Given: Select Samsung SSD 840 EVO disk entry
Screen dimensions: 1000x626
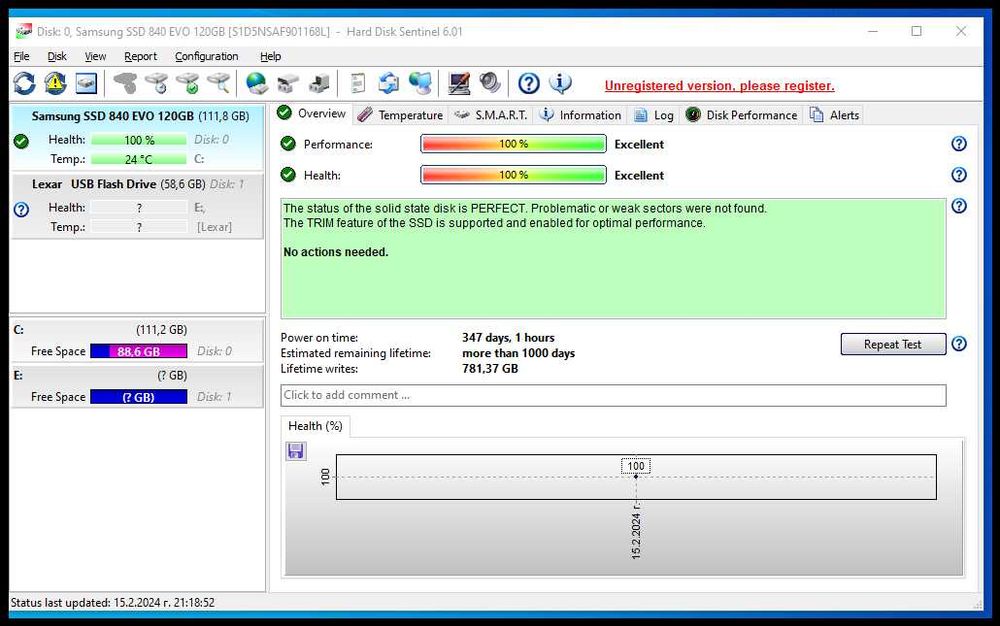Looking at the screenshot, I should (x=136, y=138).
